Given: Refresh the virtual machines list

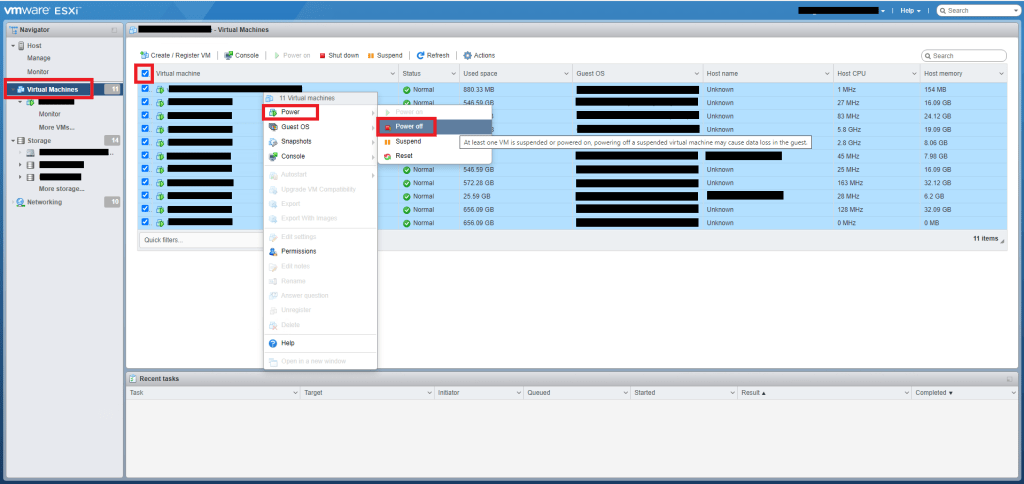Looking at the screenshot, I should 421,55.
